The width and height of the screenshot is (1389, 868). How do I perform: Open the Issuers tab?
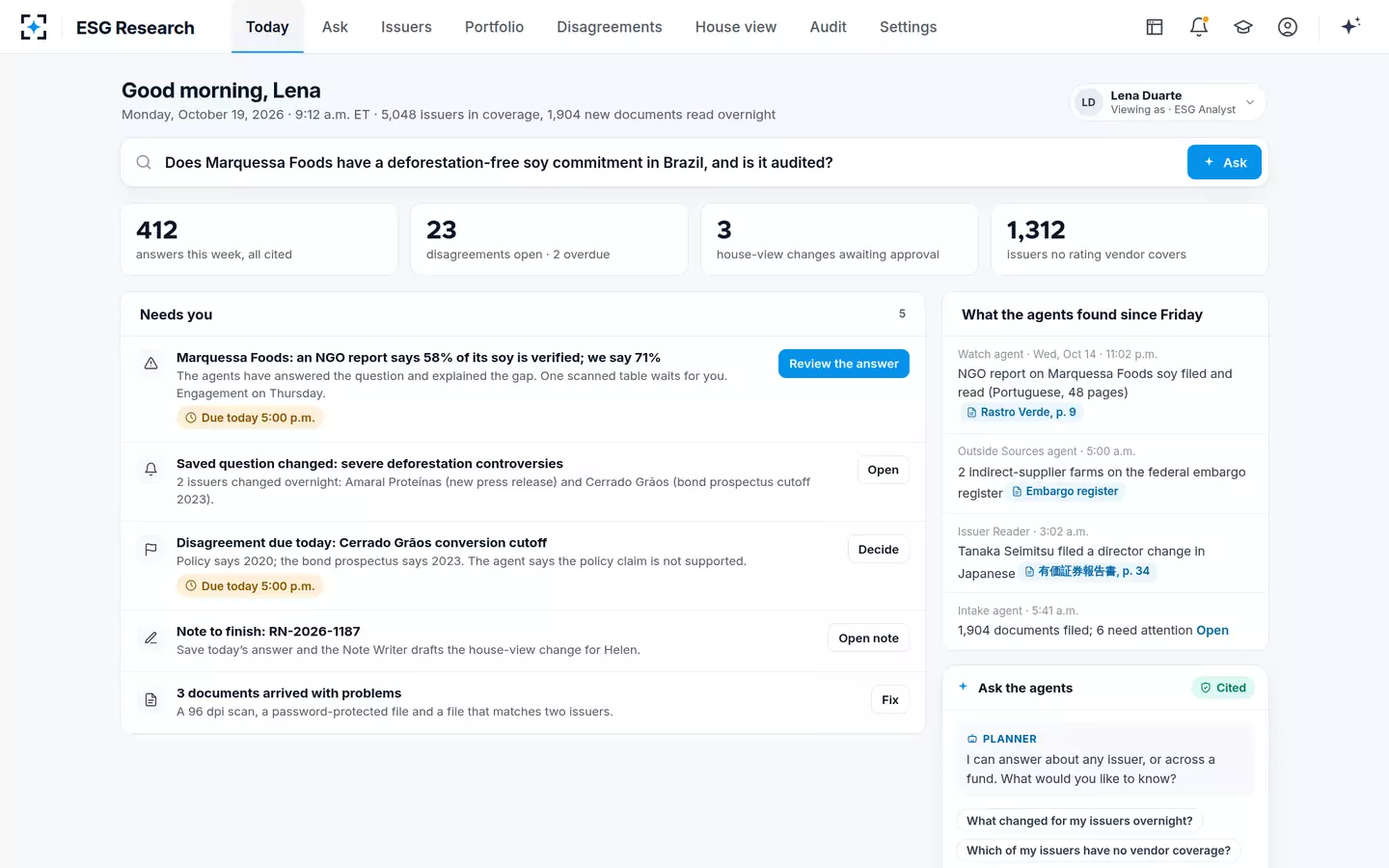point(406,27)
